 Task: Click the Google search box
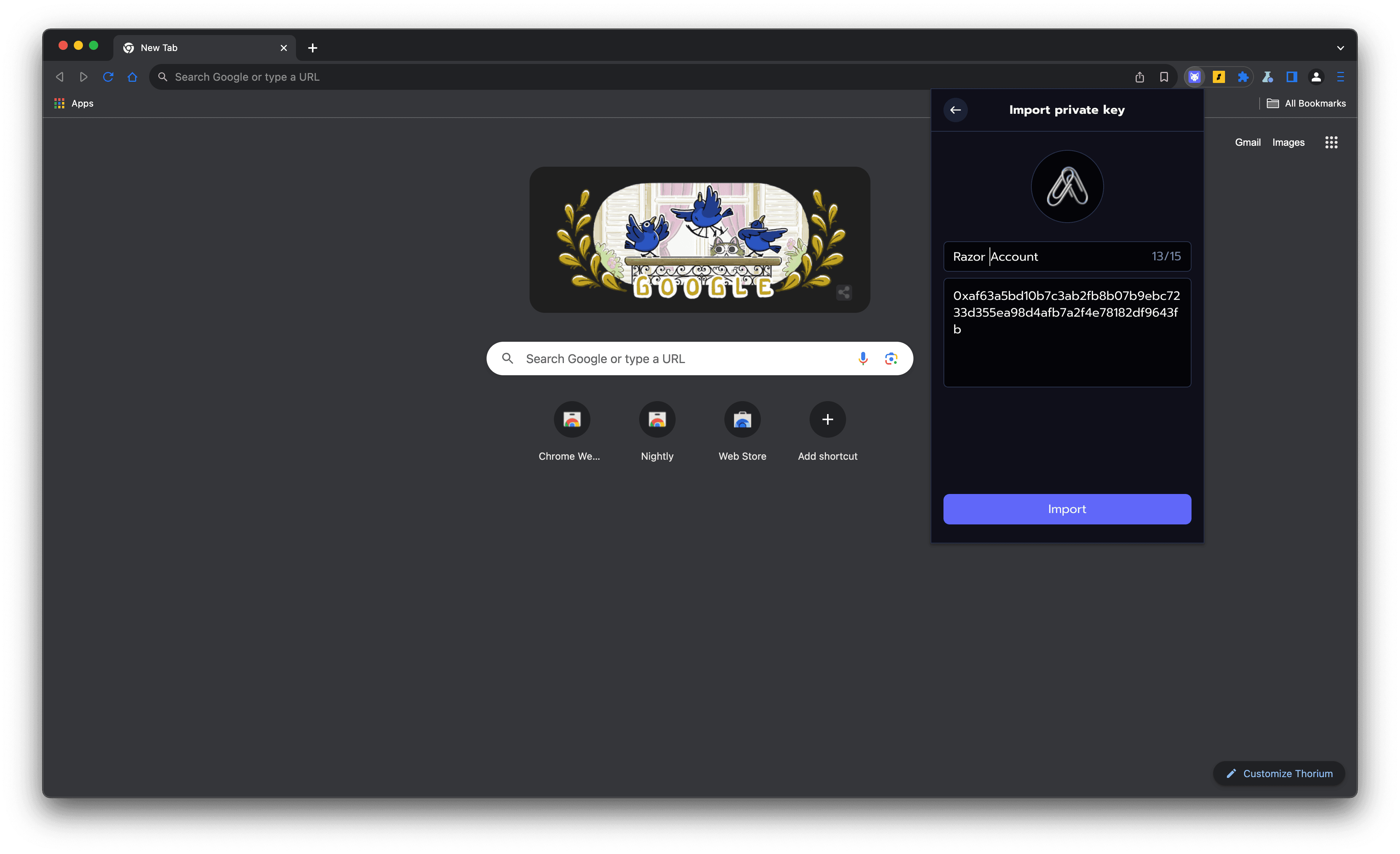click(700, 358)
